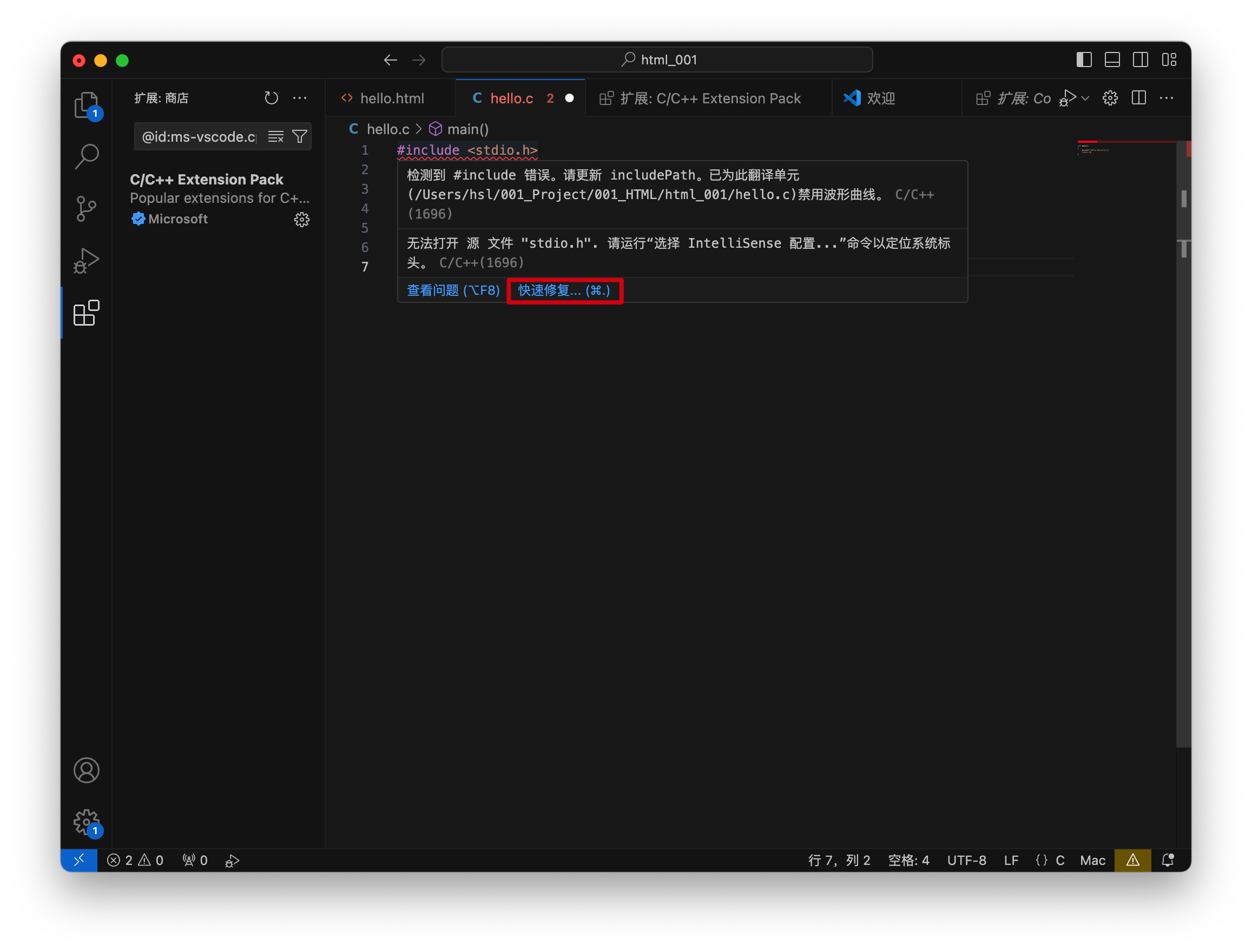Click main() breadcrumb segment
Image resolution: width=1252 pixels, height=952 pixels.
click(x=459, y=129)
